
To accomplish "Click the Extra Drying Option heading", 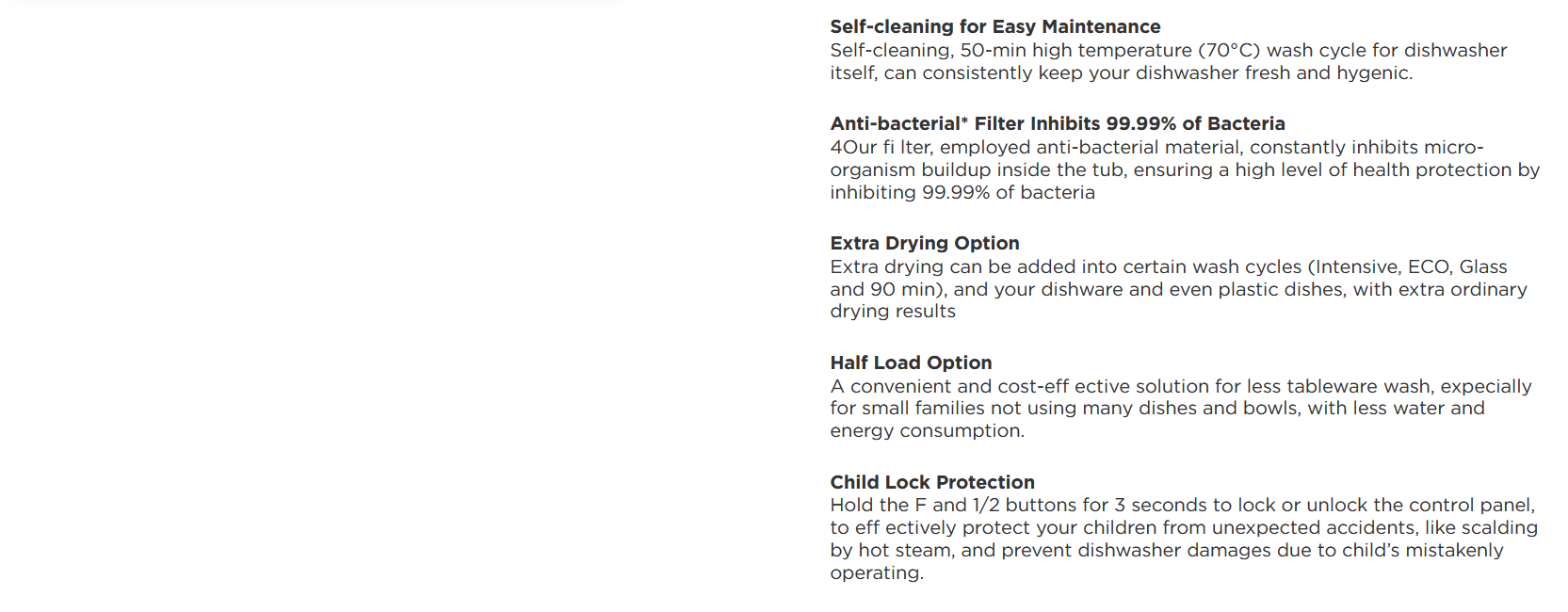I will [924, 243].
